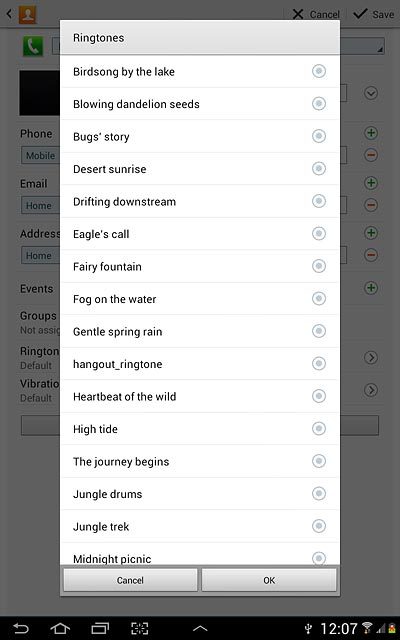Open the Vibration pattern chevron arrow
The image size is (400, 640).
coord(371,390)
